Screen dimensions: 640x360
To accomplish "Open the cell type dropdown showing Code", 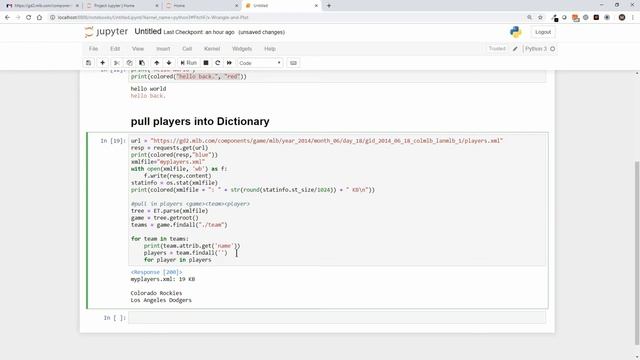I will pyautogui.click(x=260, y=63).
